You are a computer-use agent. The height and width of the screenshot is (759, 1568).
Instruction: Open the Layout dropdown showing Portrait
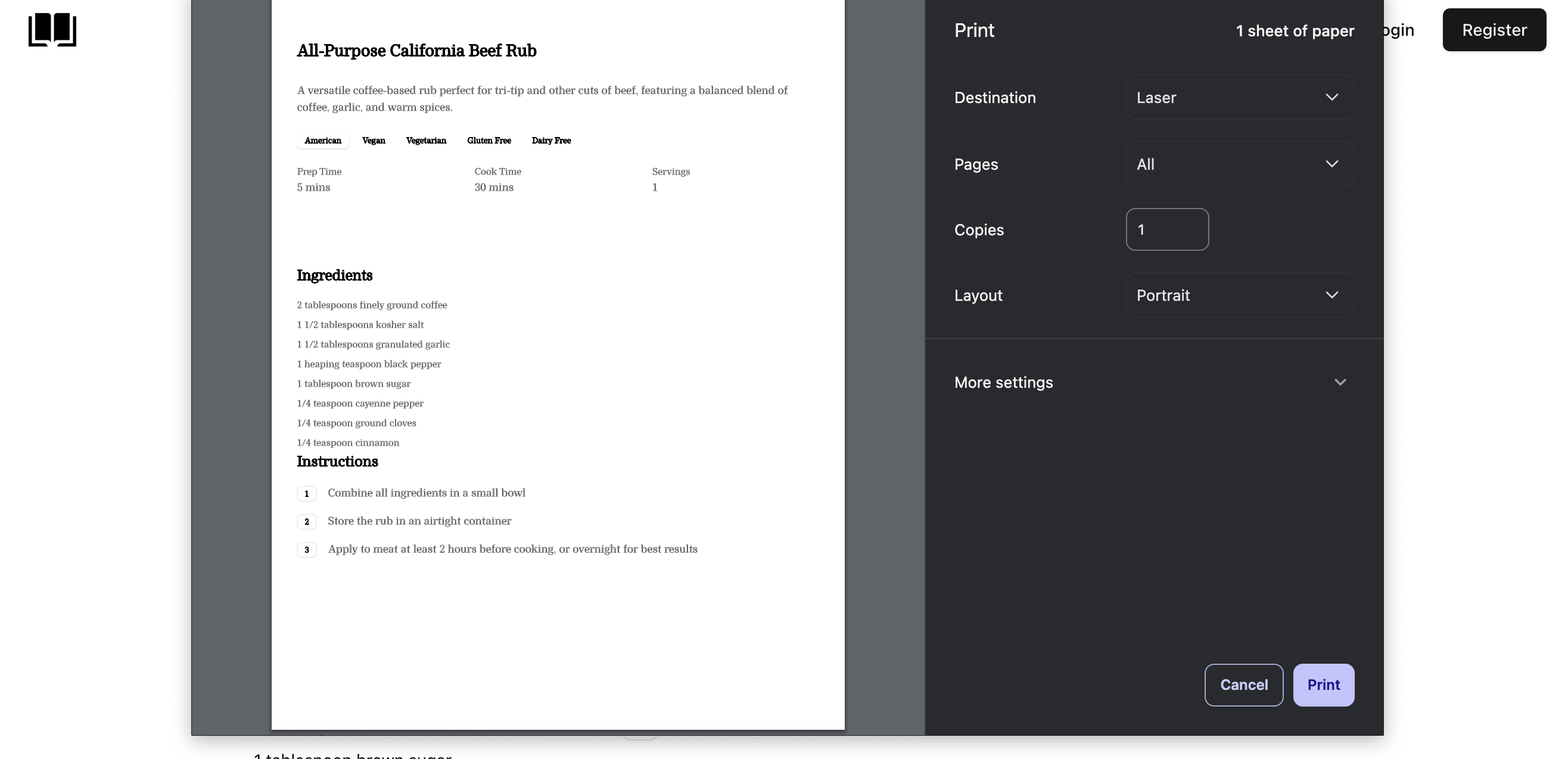coord(1239,294)
